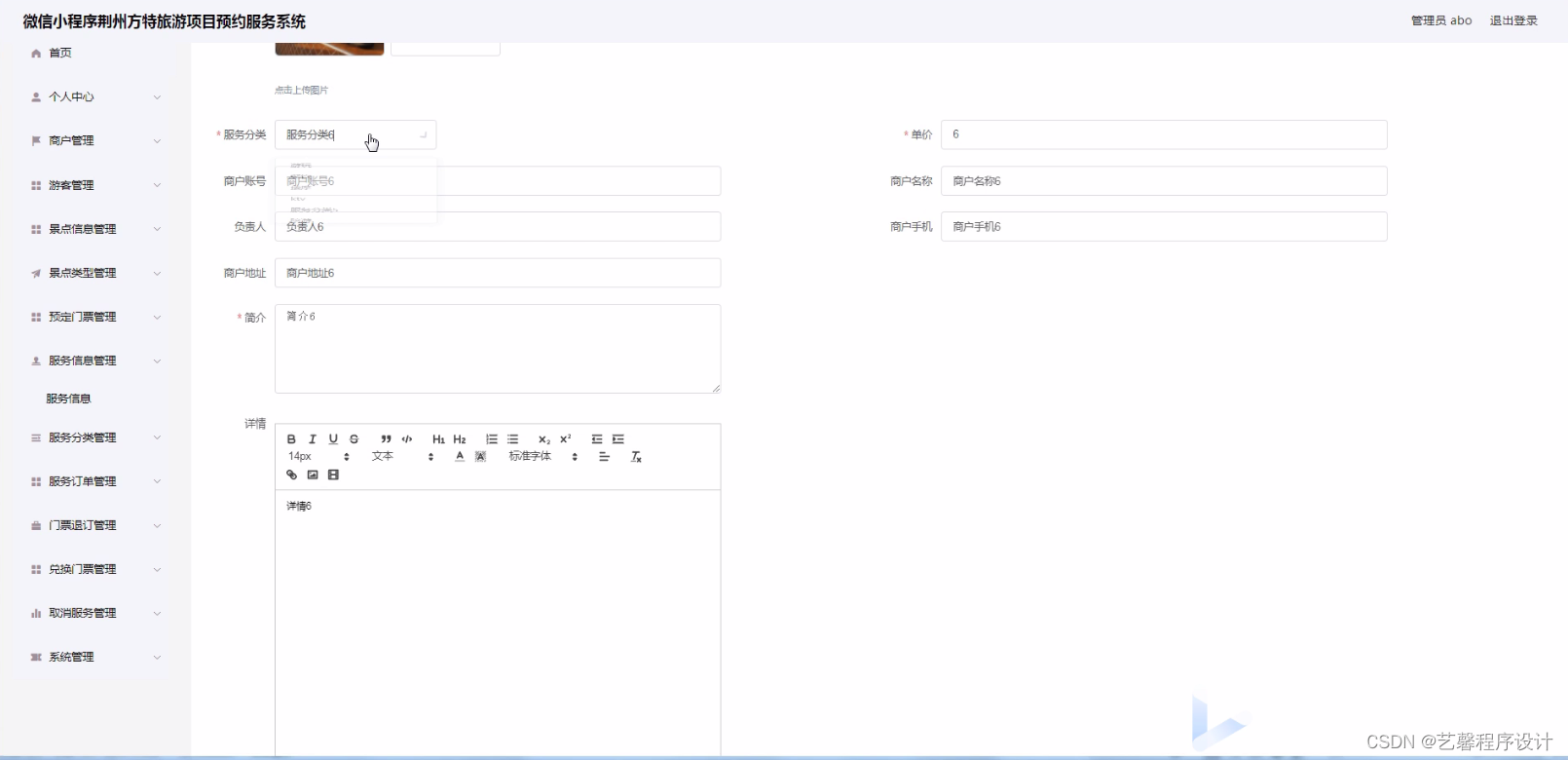Insert an image in the editor
This screenshot has width=1568, height=760.
[313, 475]
